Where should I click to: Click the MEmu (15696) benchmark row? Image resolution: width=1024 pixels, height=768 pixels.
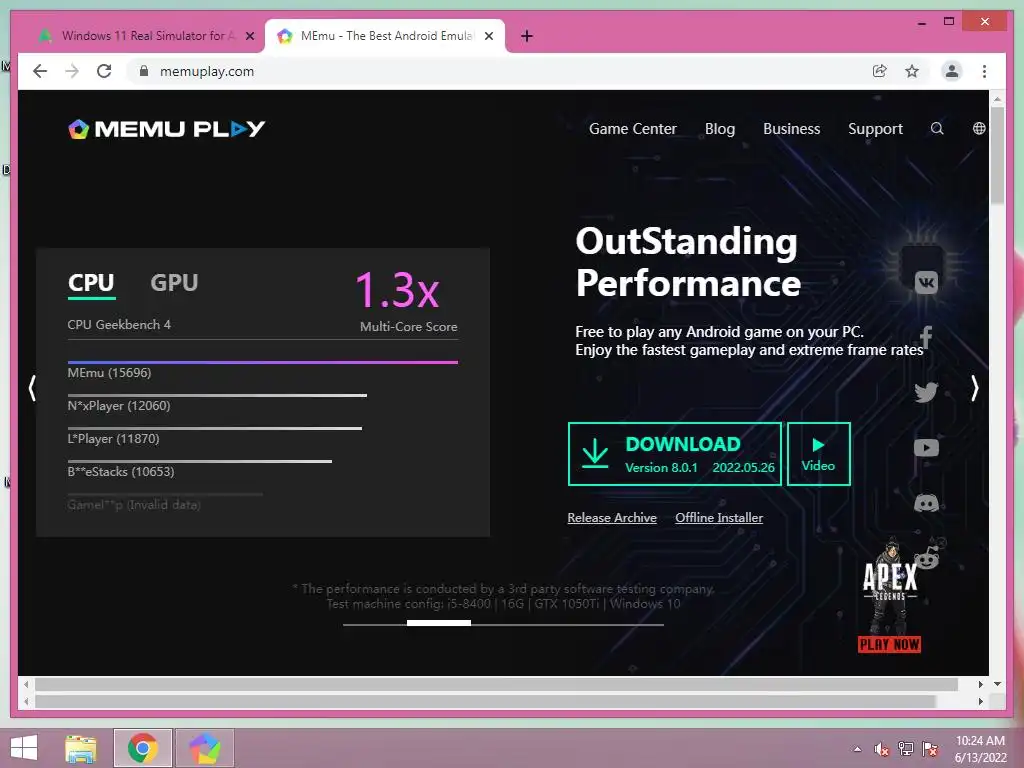click(263, 370)
